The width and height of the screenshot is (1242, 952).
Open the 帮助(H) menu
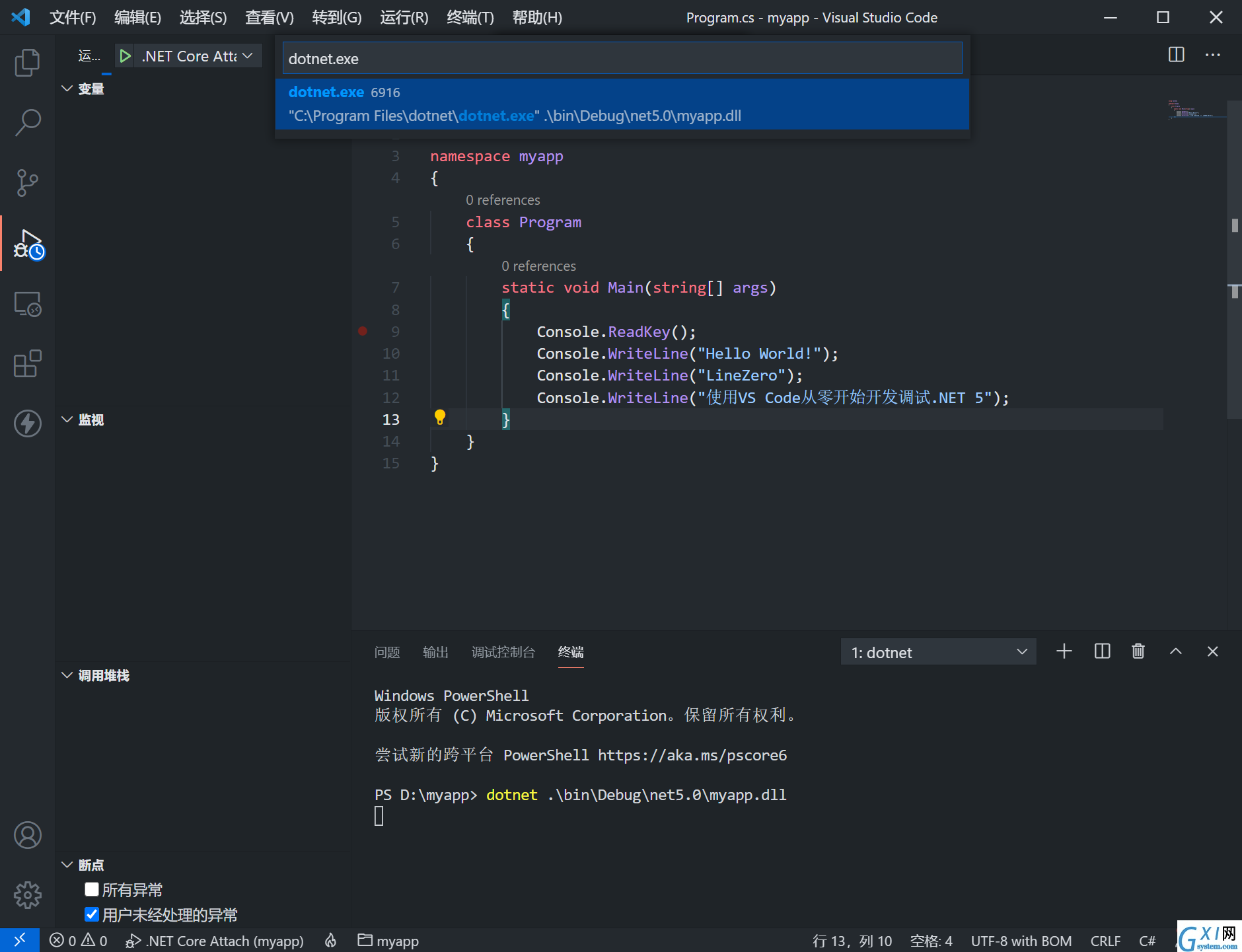tap(537, 17)
